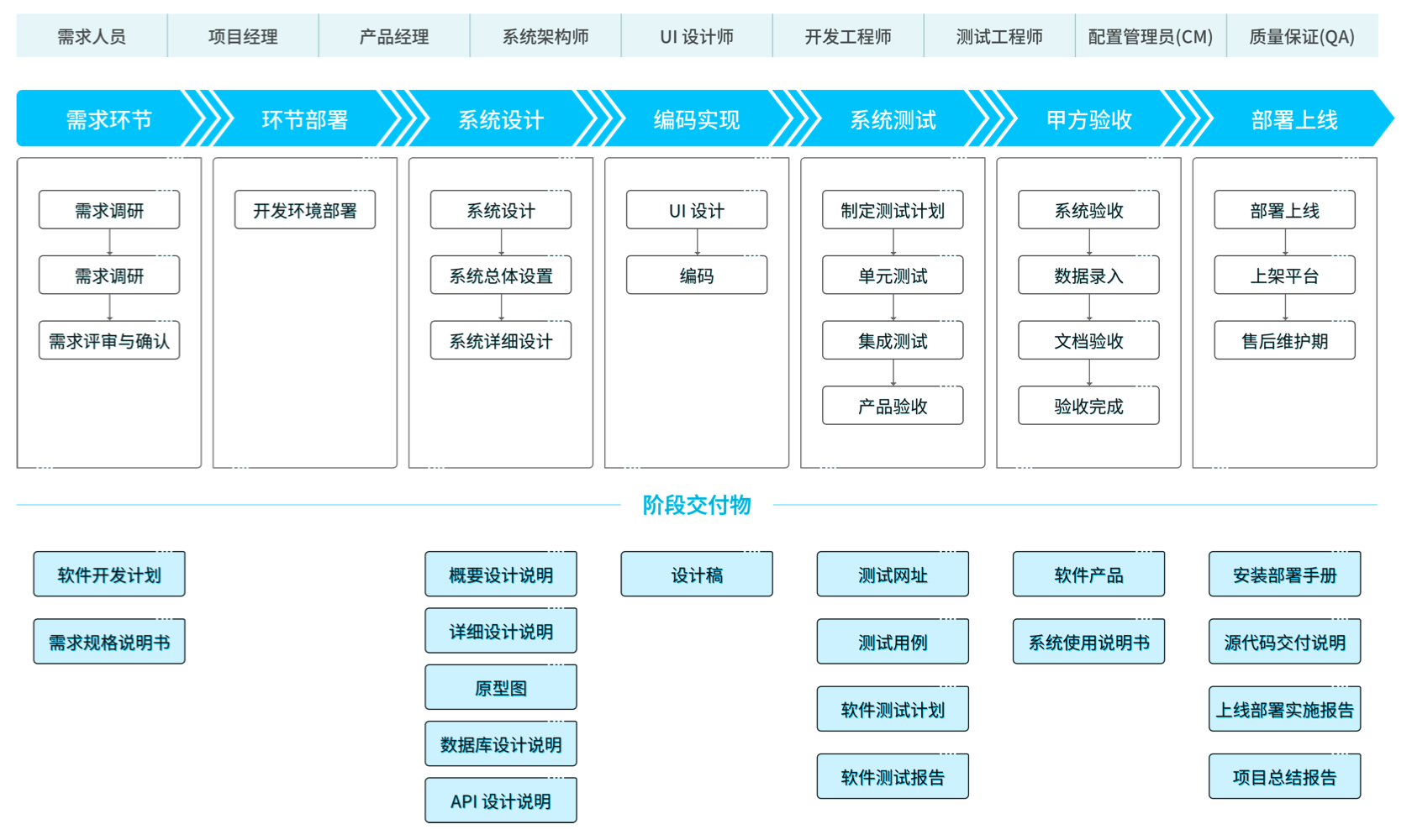Viewport: 1412px width, 840px height.
Task: Select the 需求评审与确认 step box
Action: click(109, 341)
